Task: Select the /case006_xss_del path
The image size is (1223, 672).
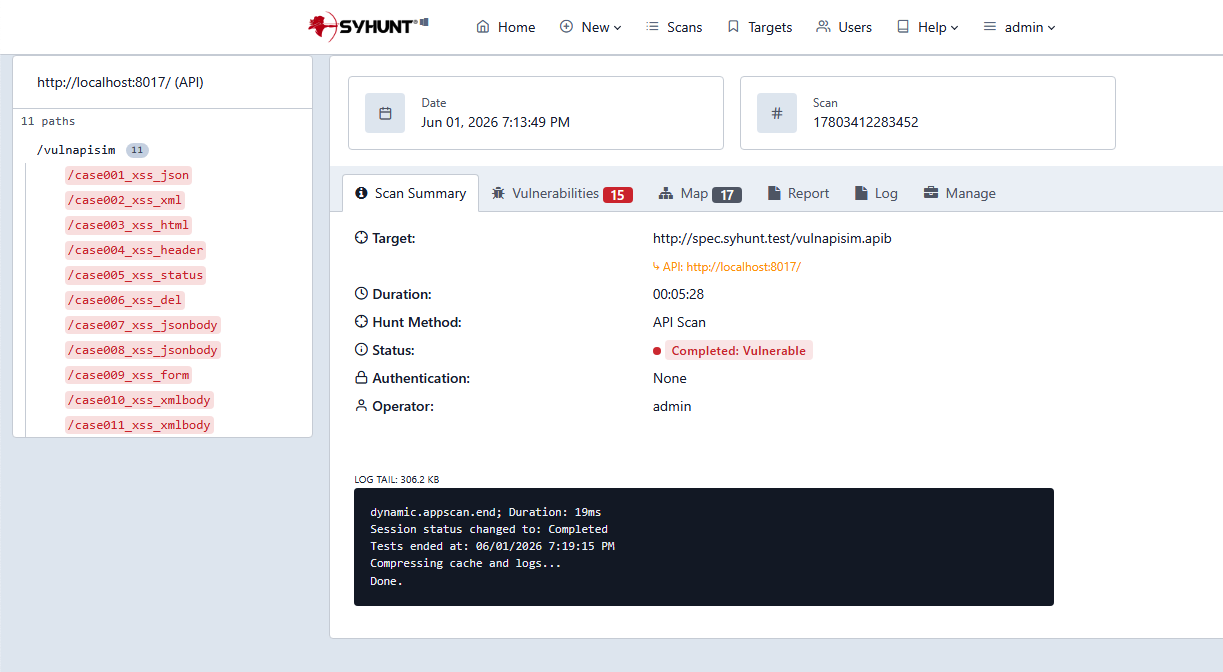Action: (124, 300)
